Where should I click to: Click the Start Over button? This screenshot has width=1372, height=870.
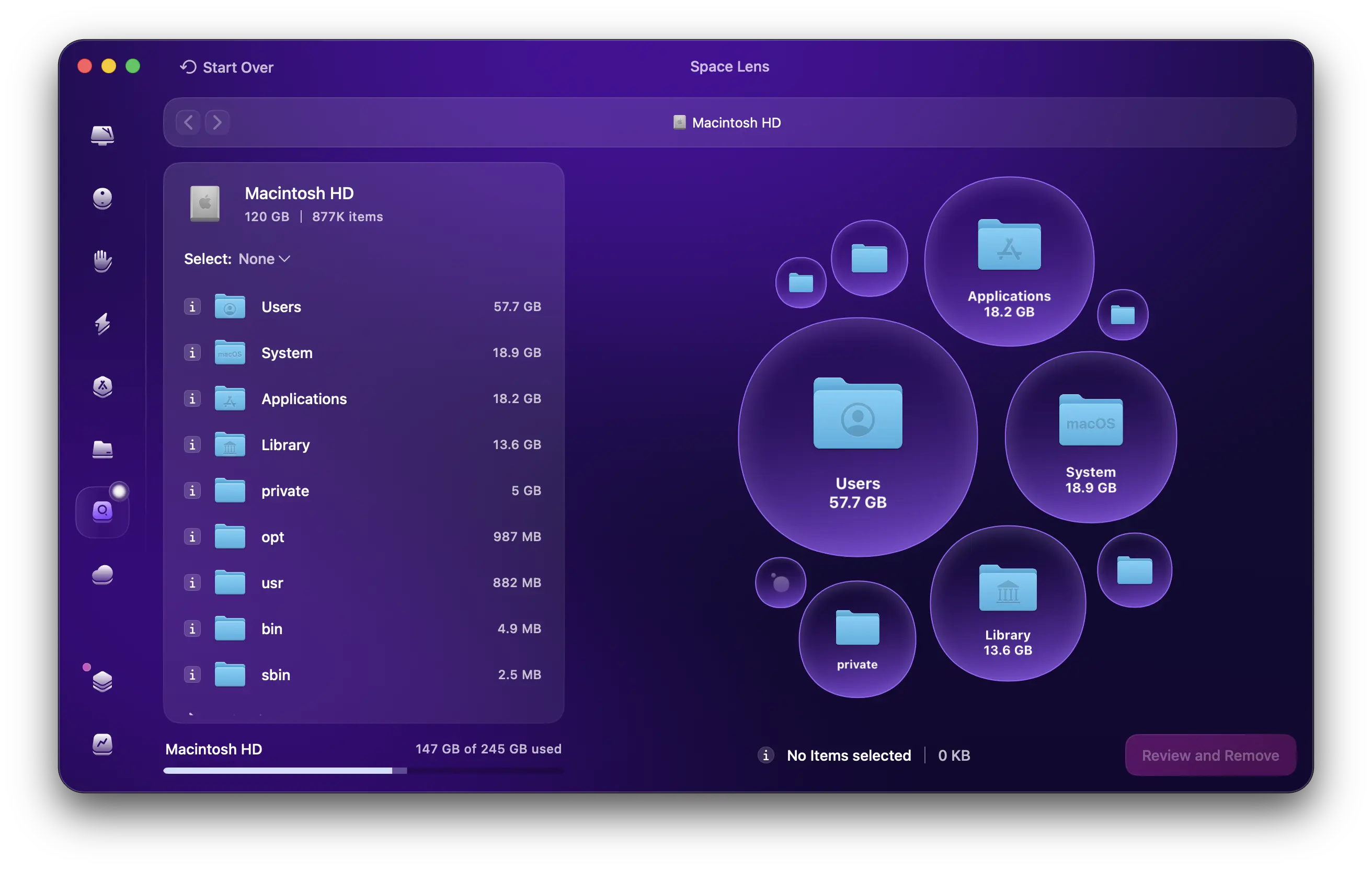tap(227, 67)
